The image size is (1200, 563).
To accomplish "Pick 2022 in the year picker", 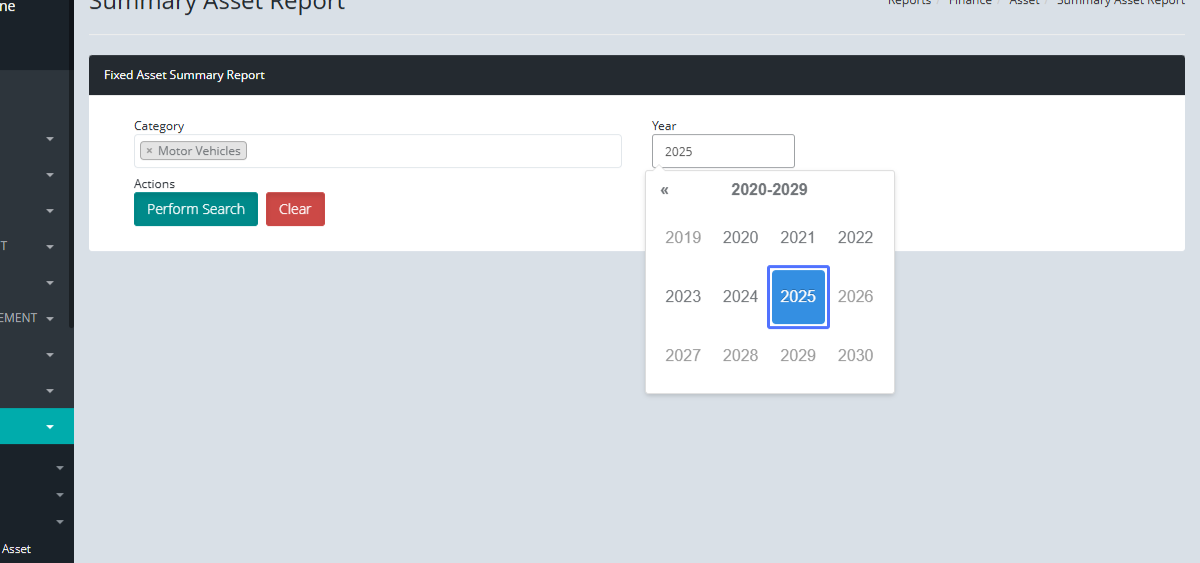I will 855,238.
